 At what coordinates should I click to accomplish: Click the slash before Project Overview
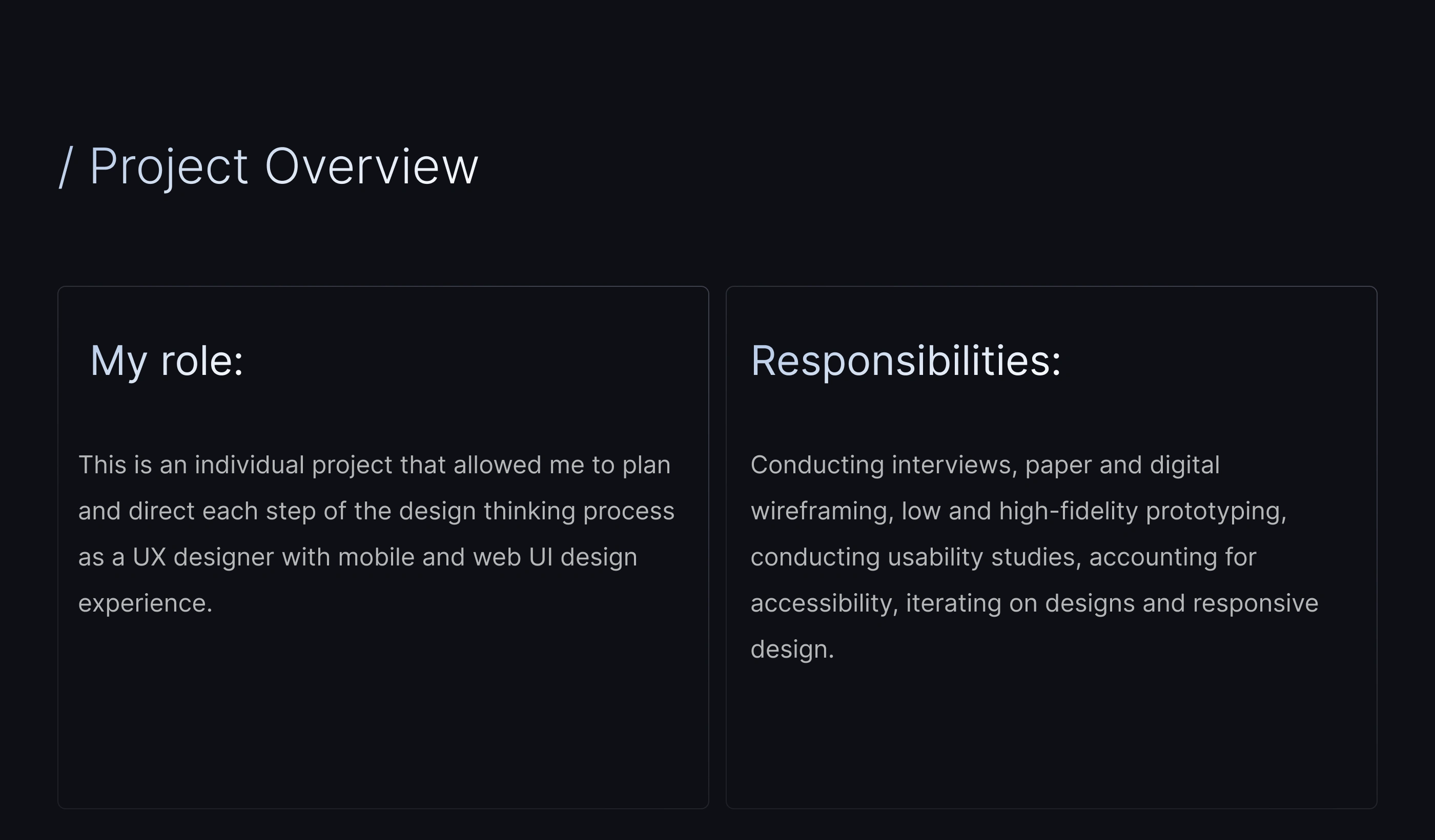click(x=66, y=167)
